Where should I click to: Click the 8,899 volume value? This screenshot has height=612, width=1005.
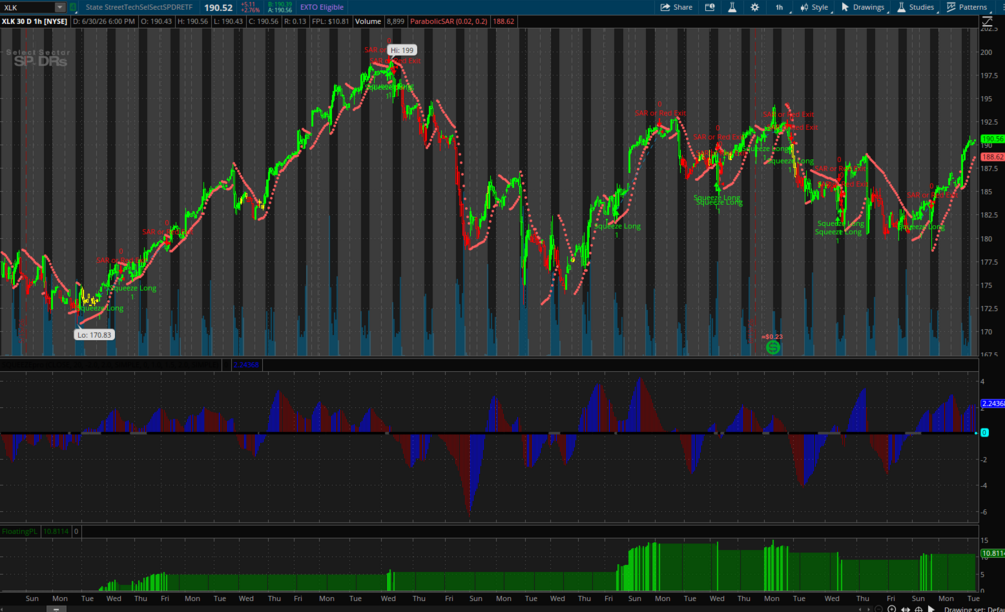click(395, 21)
